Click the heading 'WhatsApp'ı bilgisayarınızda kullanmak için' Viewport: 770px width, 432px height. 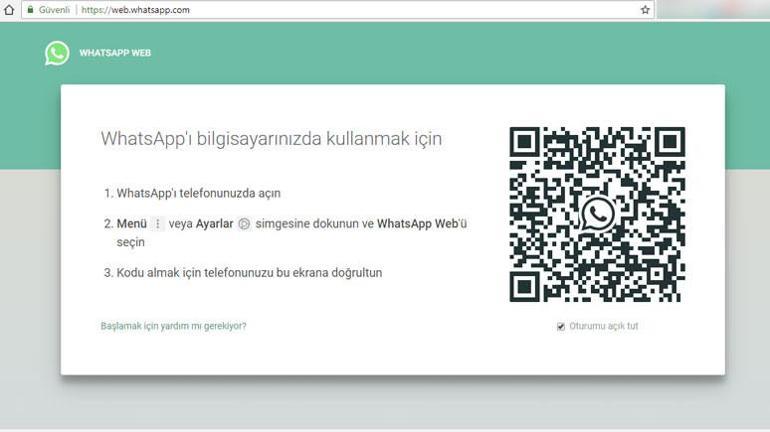(271, 139)
